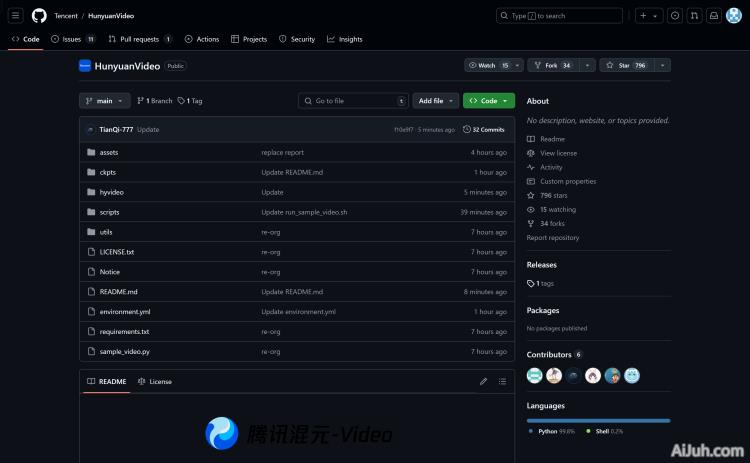This screenshot has height=463, width=750.
Task: Switch to the Issues tab
Action: click(73, 39)
